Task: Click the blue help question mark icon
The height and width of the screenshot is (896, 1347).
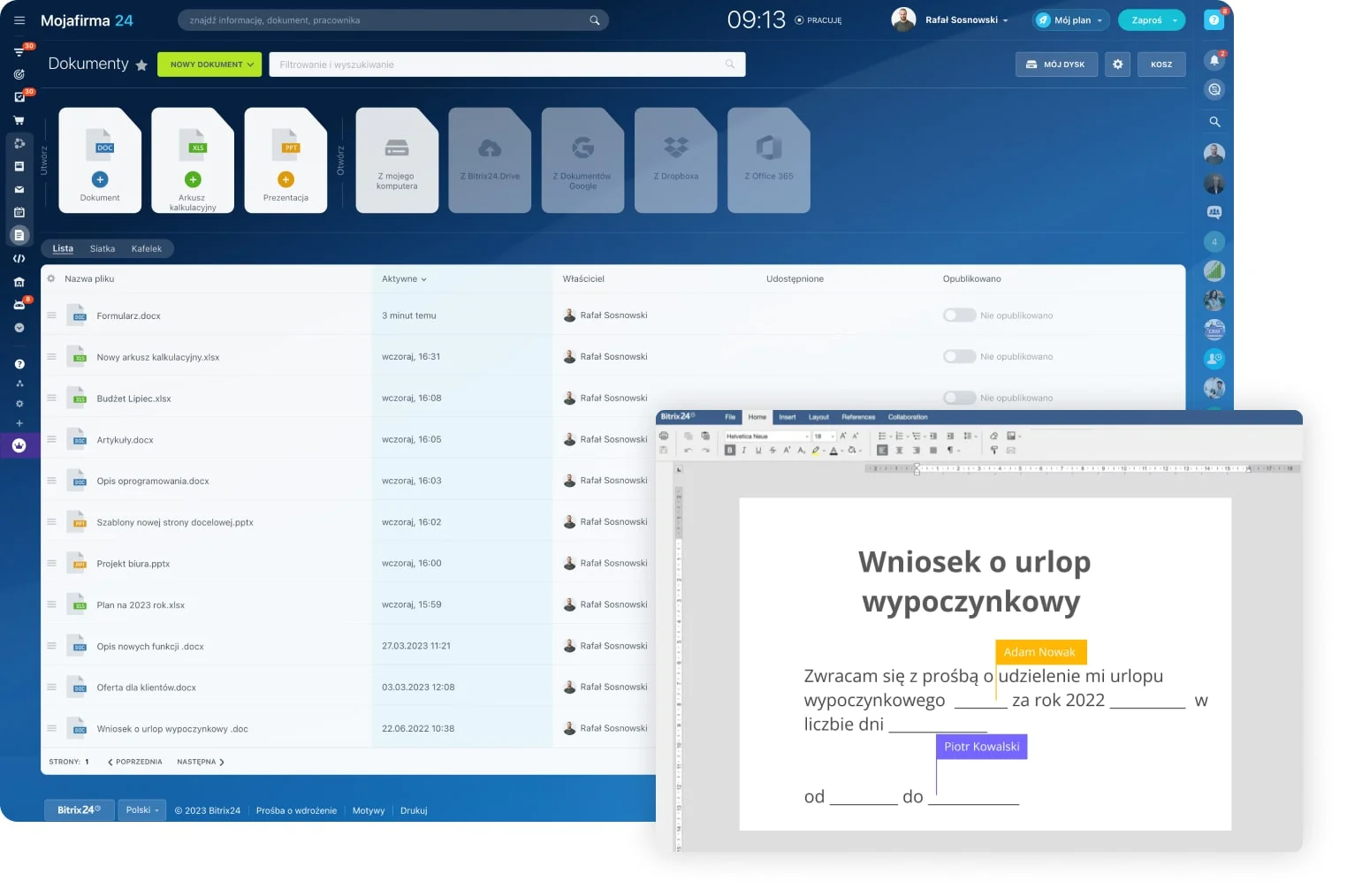Action: pos(1214,20)
